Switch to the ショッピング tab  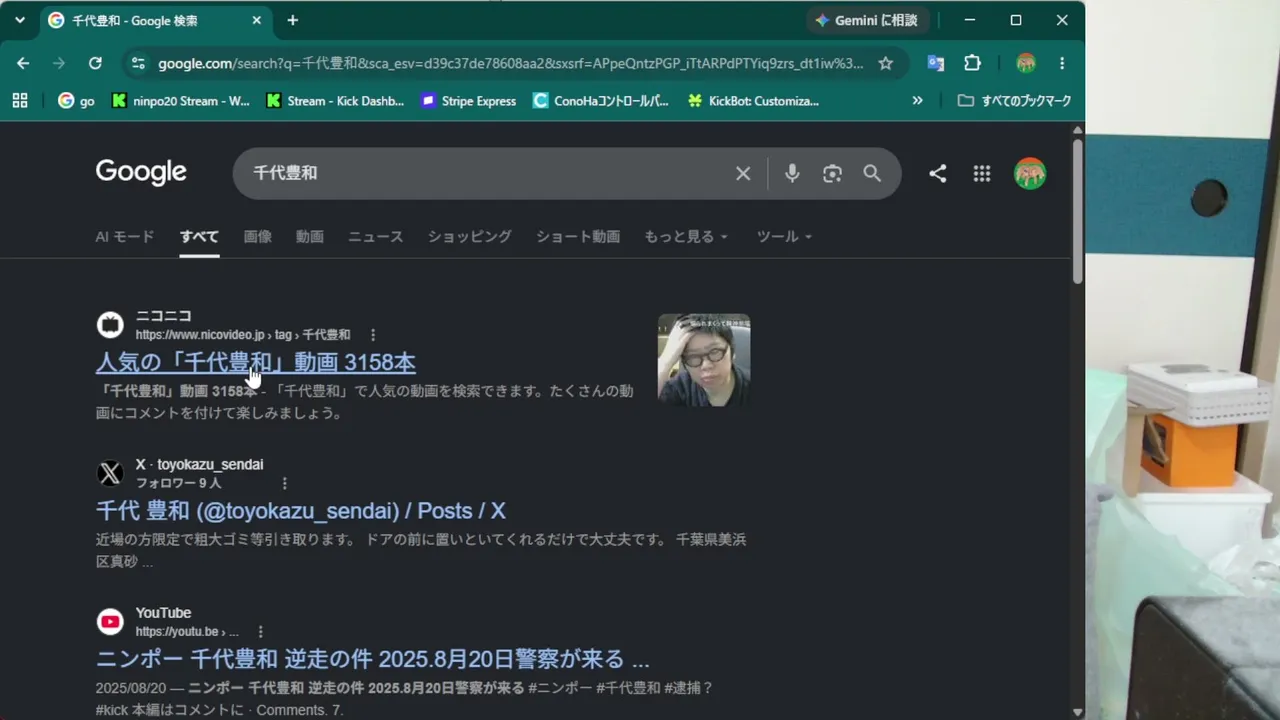(470, 237)
